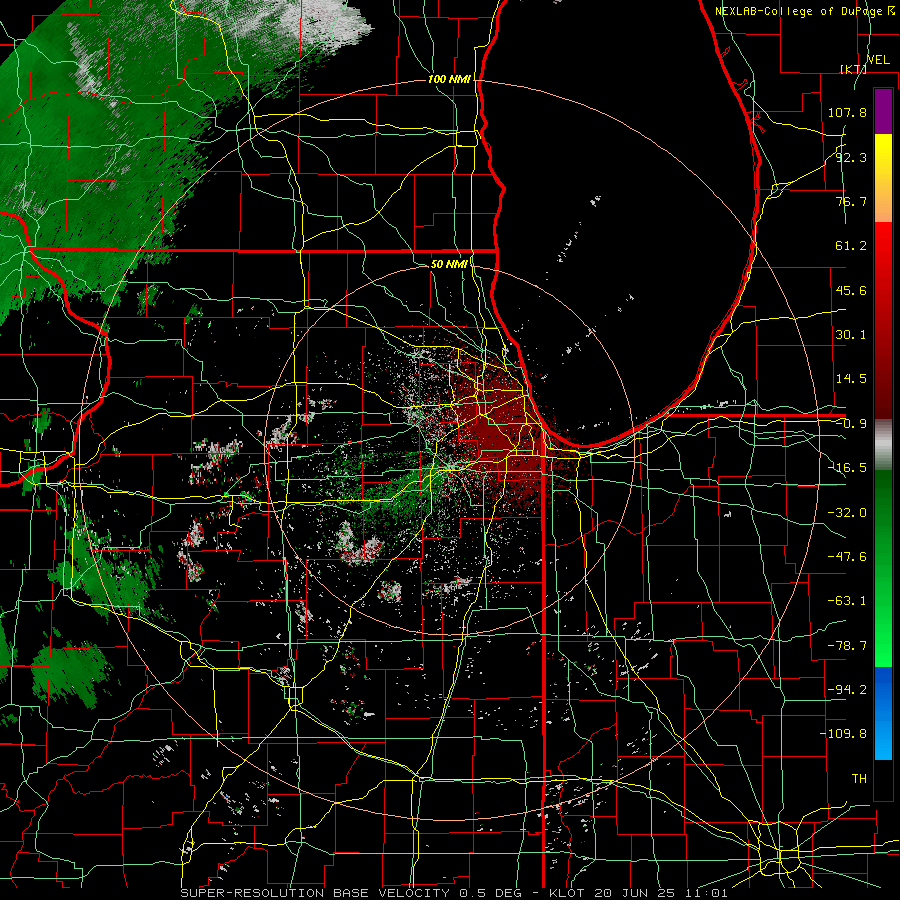Click the 'NEXLAB-College of DuPage' credit text

(x=800, y=11)
